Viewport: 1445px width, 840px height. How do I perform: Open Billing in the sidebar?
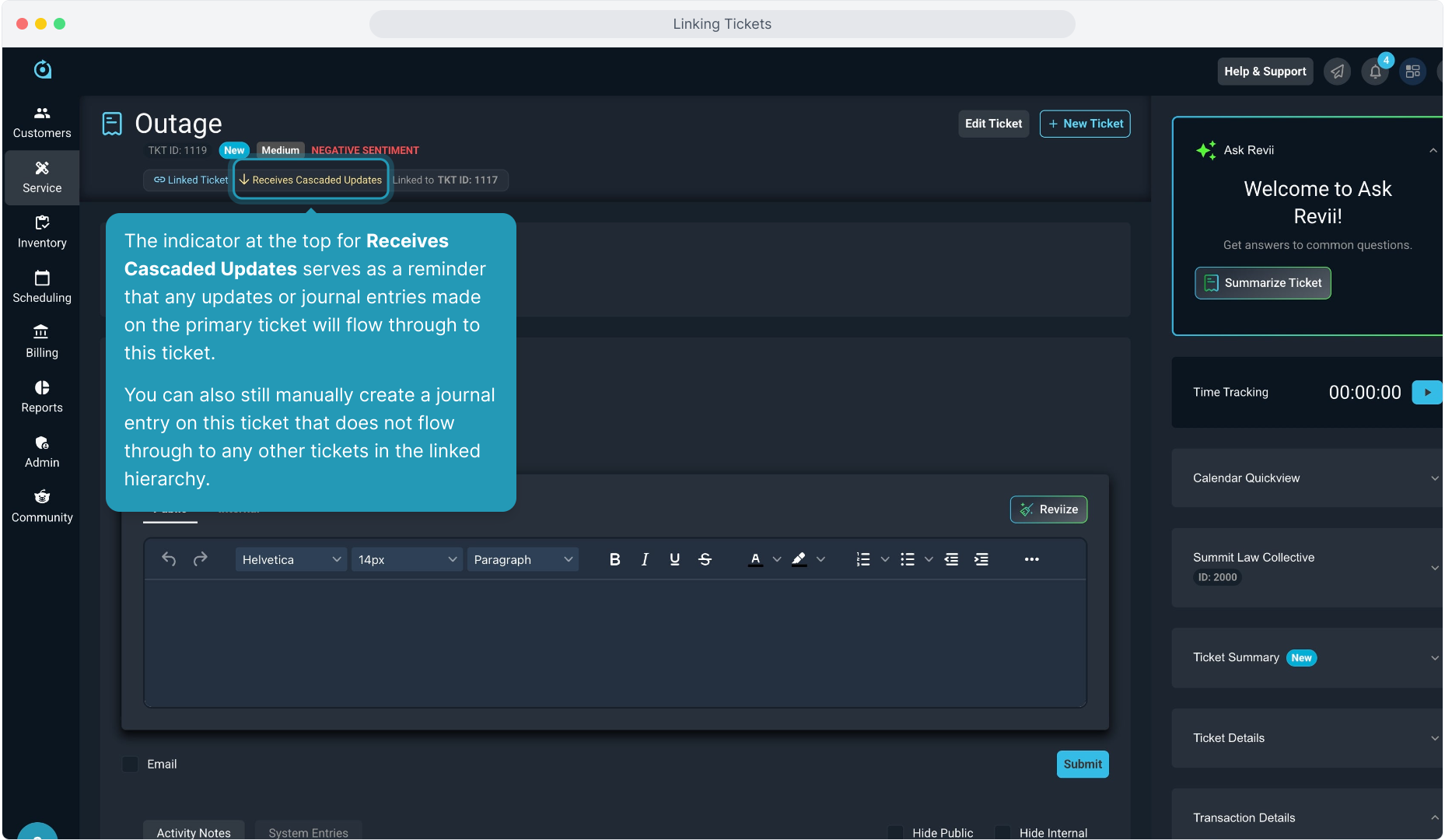[x=42, y=342]
